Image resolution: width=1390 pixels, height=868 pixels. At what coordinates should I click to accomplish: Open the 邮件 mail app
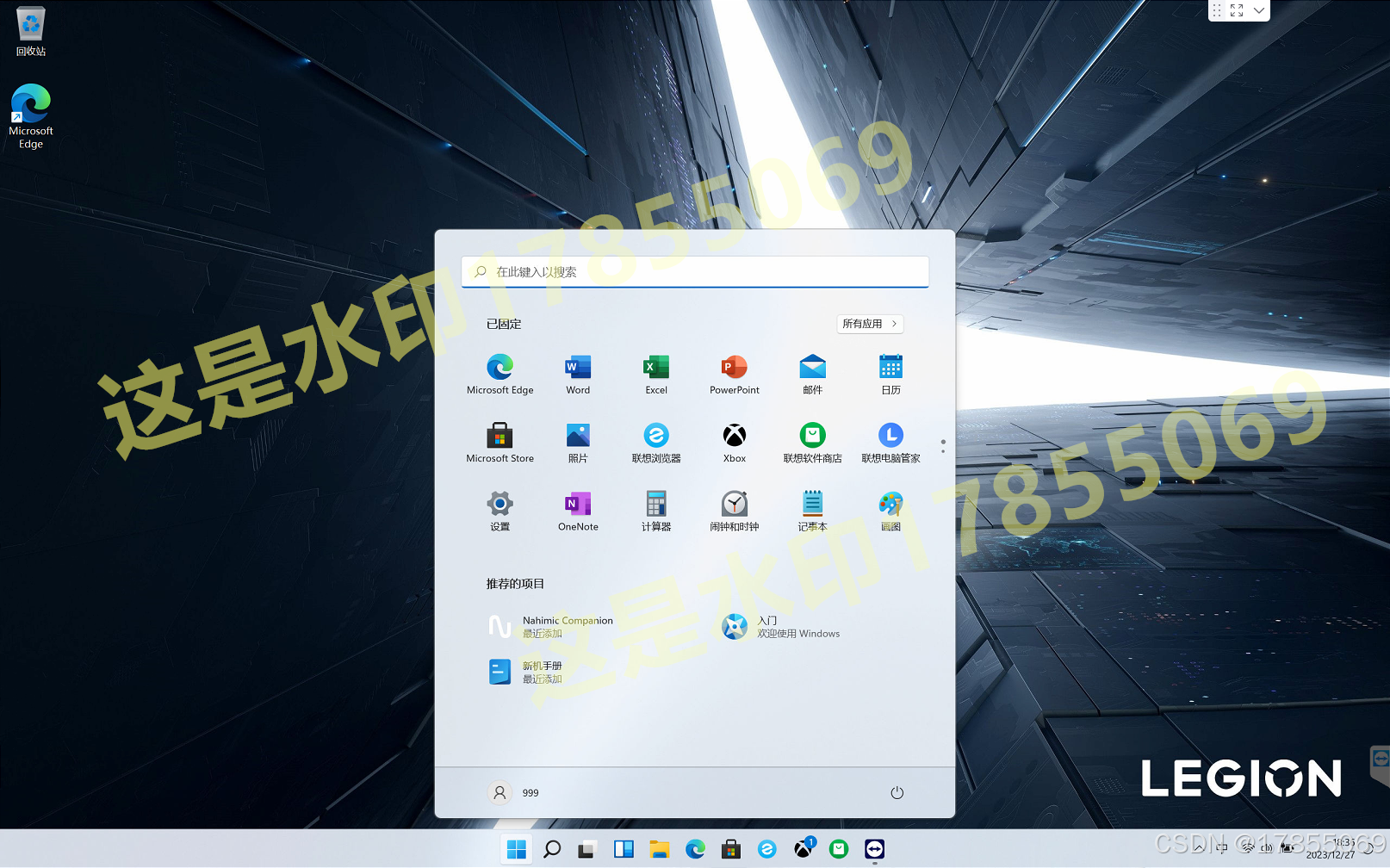click(812, 374)
